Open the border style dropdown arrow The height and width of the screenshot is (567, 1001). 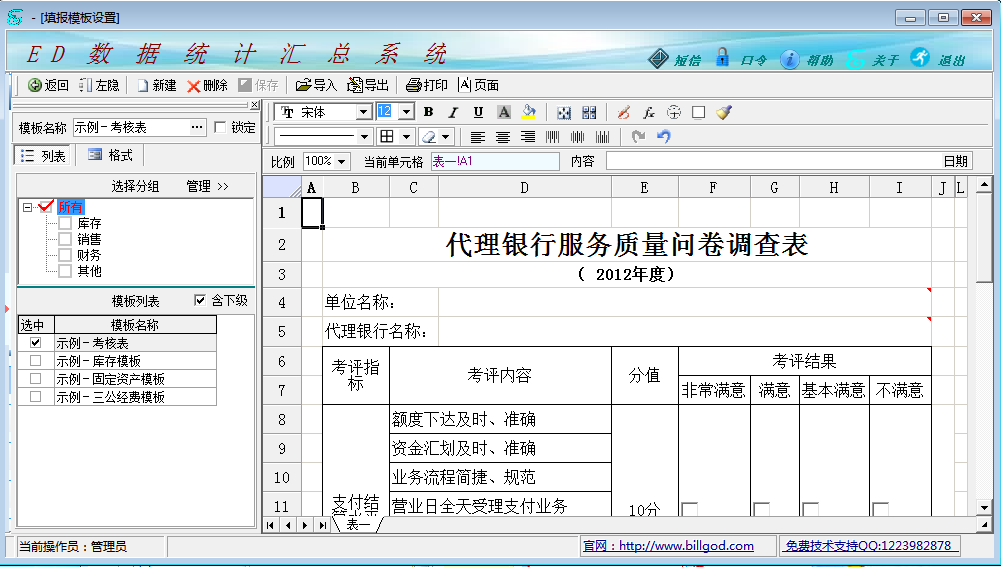(x=405, y=137)
